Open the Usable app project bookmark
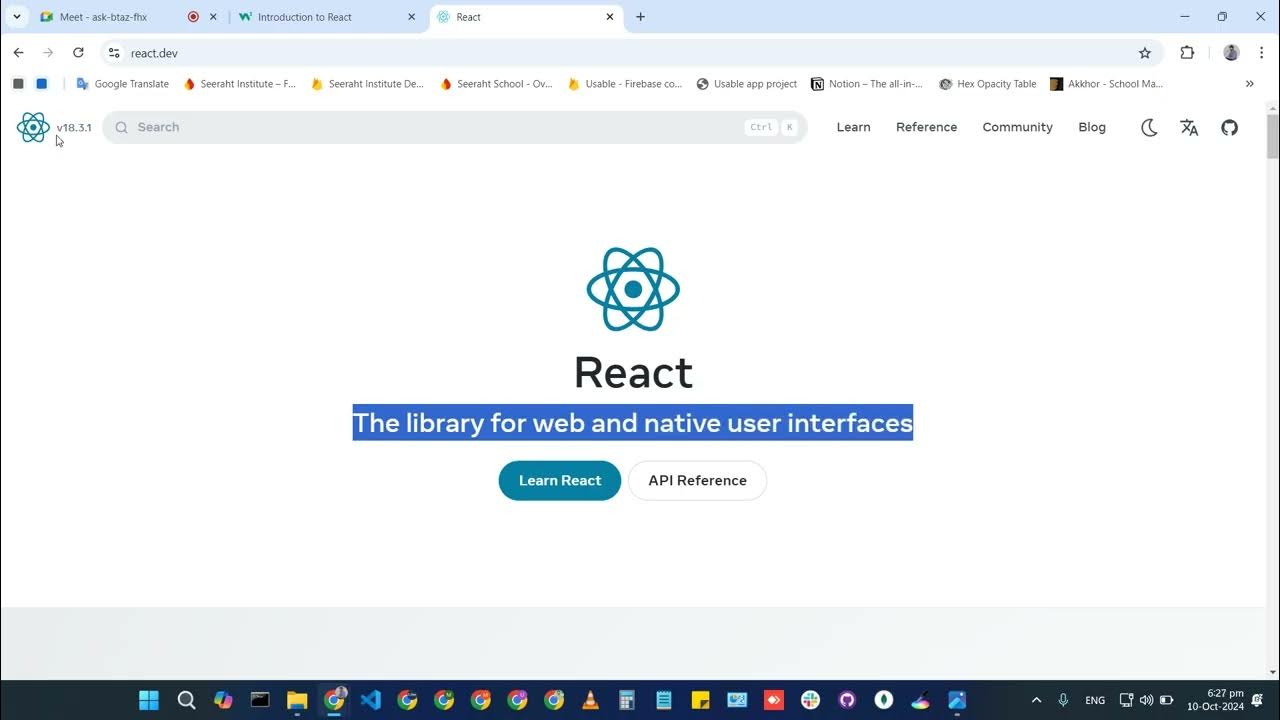This screenshot has height=720, width=1280. click(747, 84)
